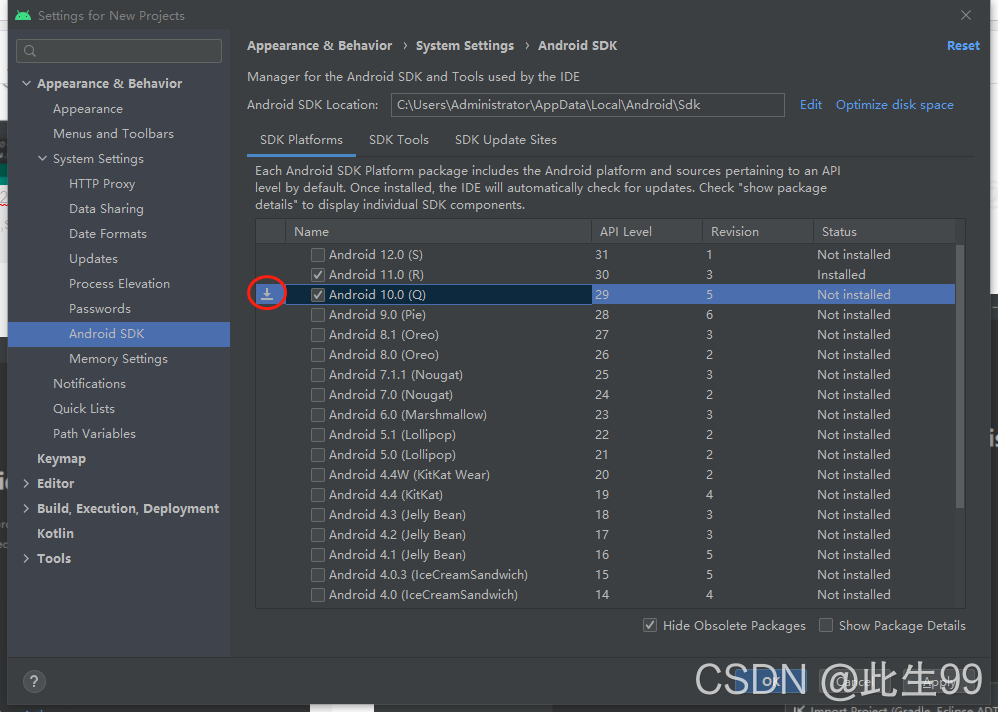Click Optimize disk space link

coord(894,105)
